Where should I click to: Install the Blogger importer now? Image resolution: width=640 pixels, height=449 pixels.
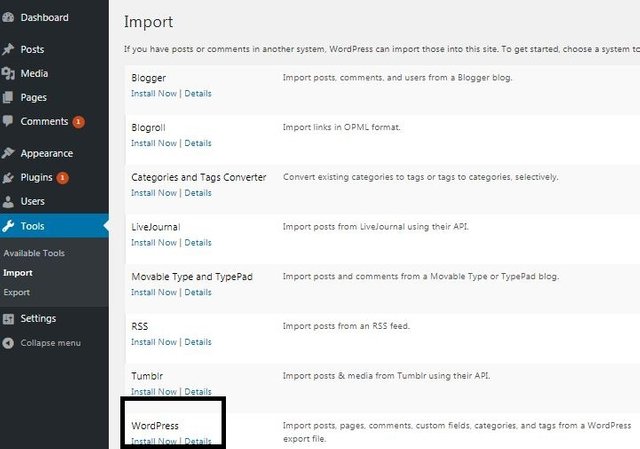pos(154,93)
